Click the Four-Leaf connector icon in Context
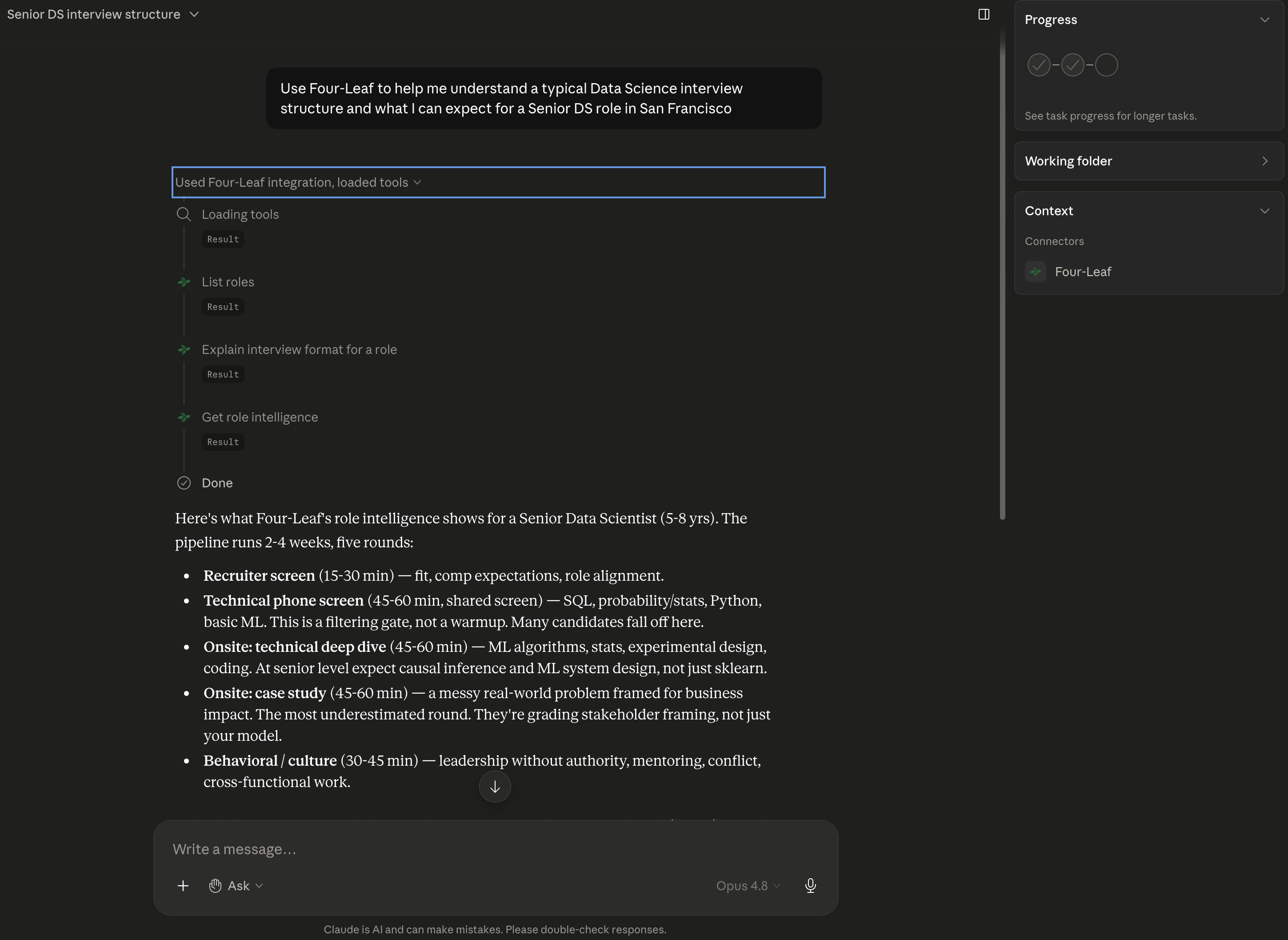Viewport: 1288px width, 940px height. point(1036,272)
